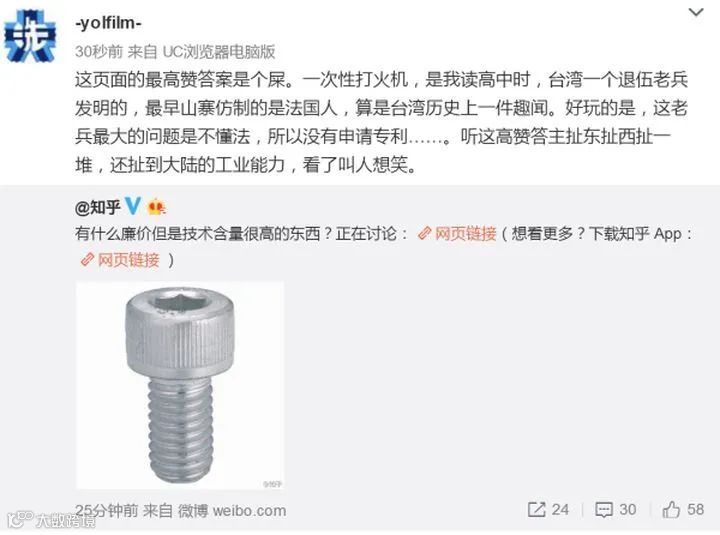The height and width of the screenshot is (535, 720).
Task: Open the comment bubble icon
Action: (x=603, y=510)
